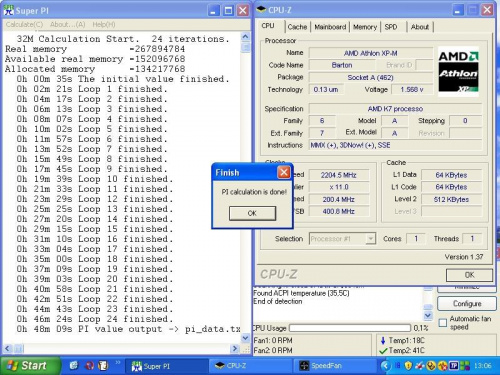
Task: Click the Threads value field
Action: pos(472,239)
